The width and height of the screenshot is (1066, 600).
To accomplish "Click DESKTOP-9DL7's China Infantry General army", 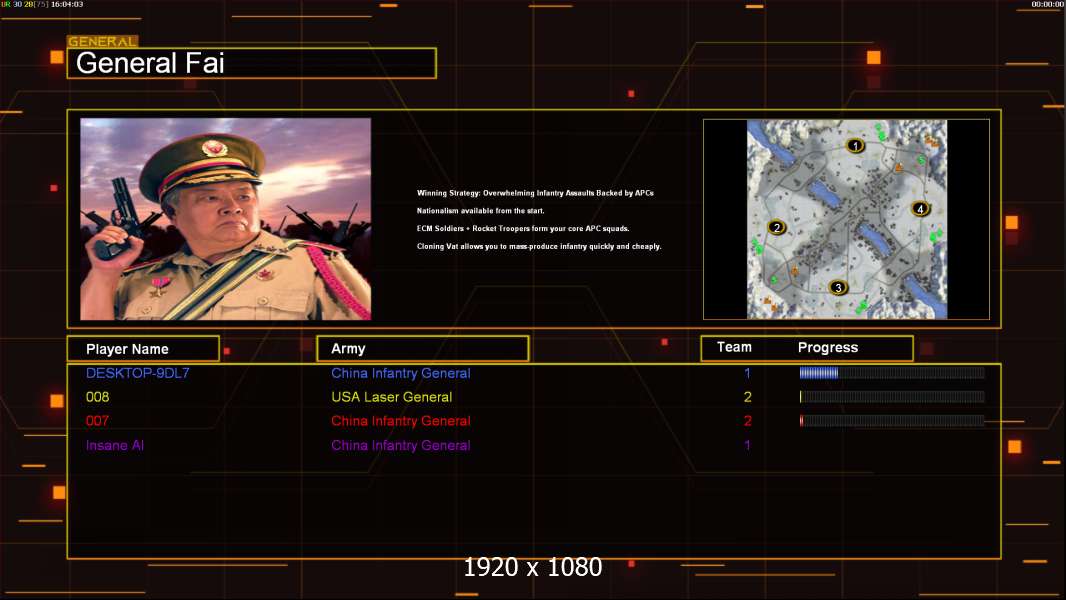I will pyautogui.click(x=400, y=373).
